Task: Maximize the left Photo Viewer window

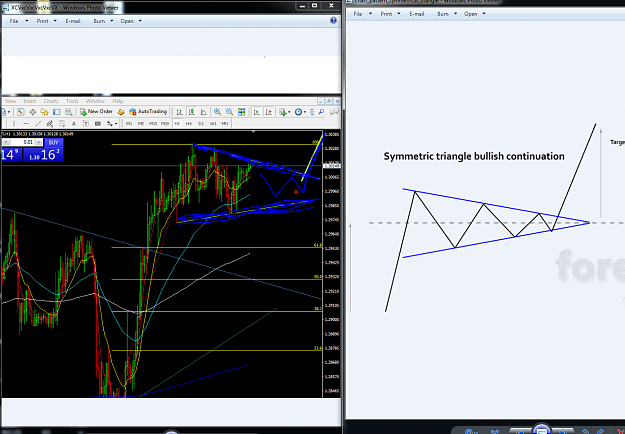Action: coord(314,6)
